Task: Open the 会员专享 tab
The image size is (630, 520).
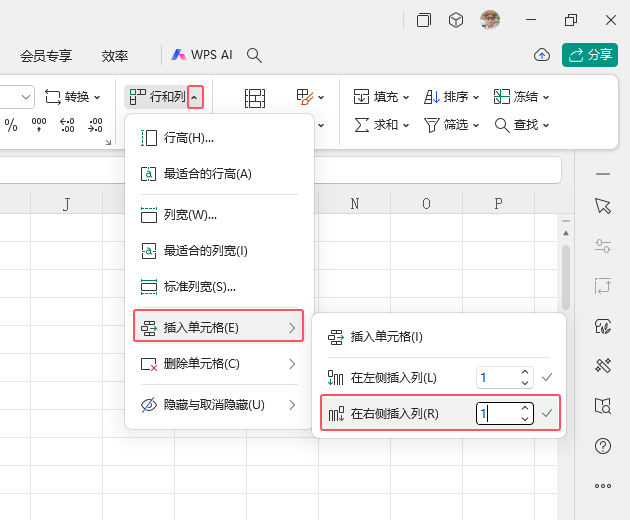Action: (46, 55)
